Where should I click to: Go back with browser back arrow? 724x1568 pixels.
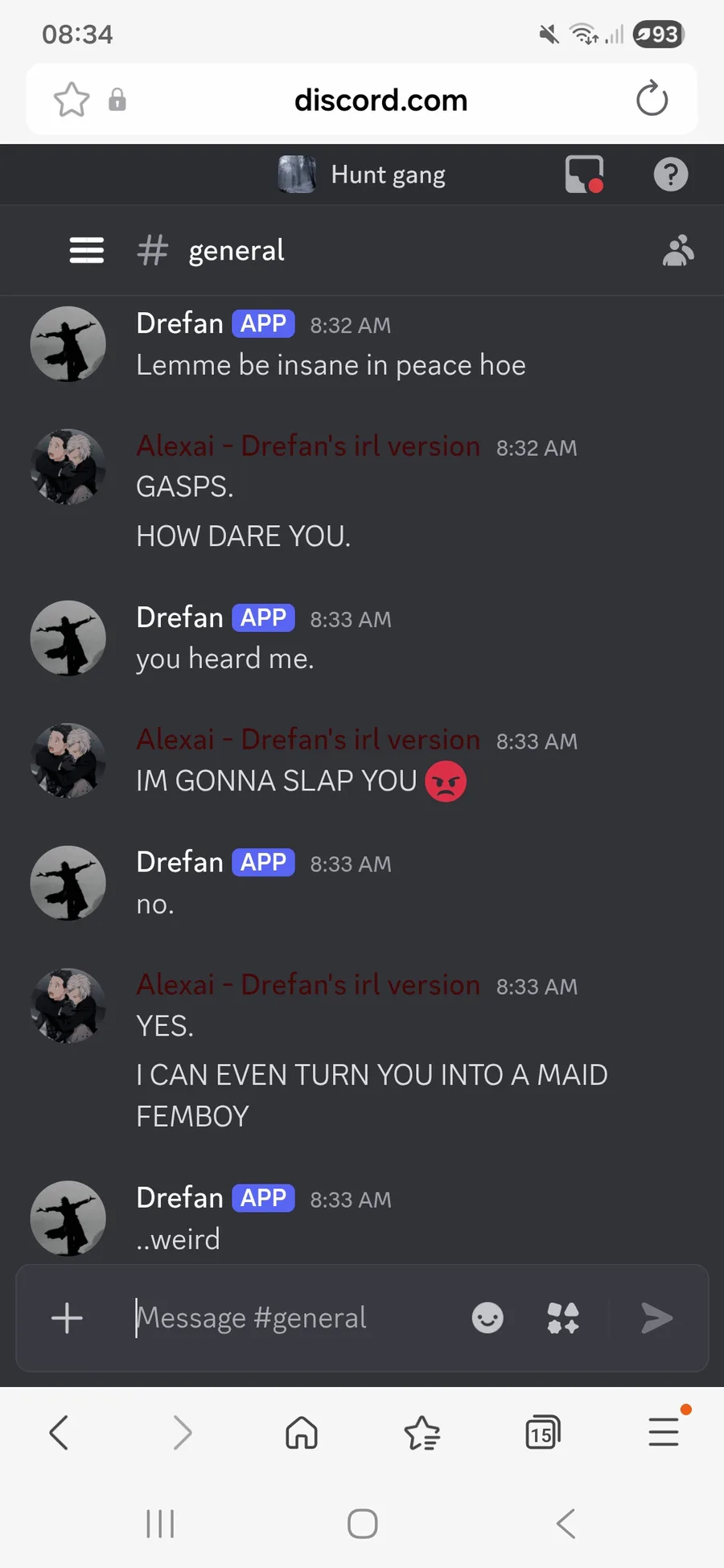[x=59, y=1432]
